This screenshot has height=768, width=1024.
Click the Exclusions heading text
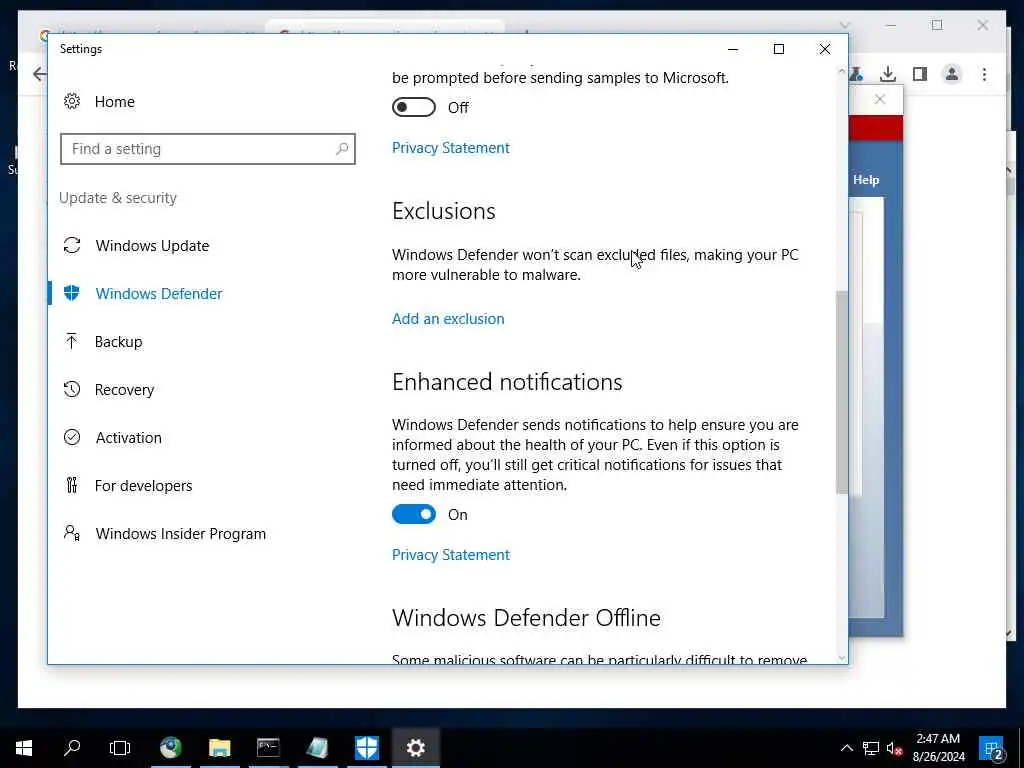coord(443,211)
